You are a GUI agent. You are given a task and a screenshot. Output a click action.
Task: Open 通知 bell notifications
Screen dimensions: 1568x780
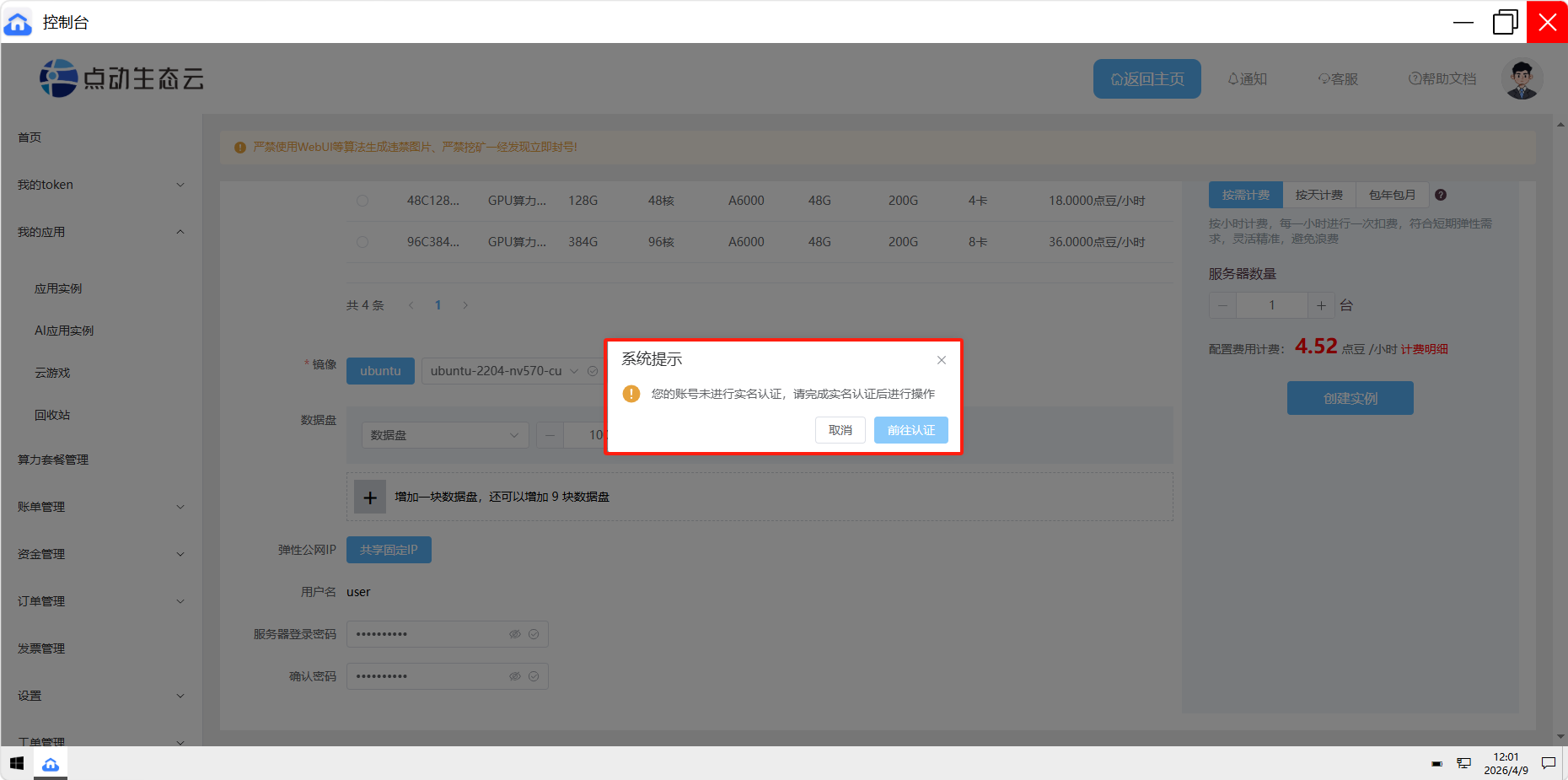pos(1247,79)
